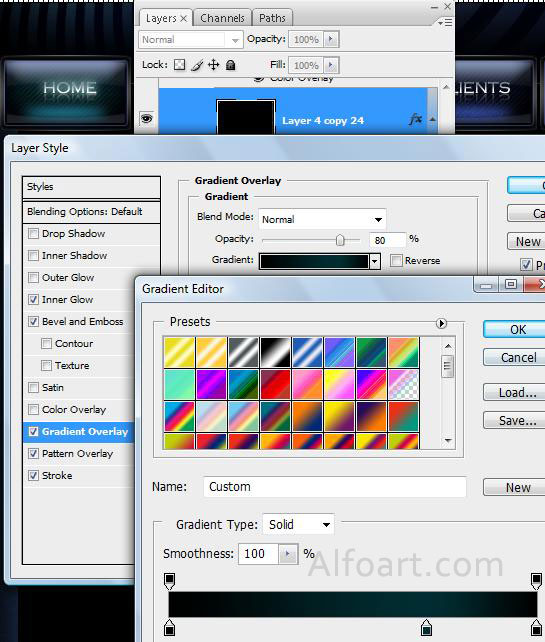Viewport: 545px width, 642px height.
Task: Collapse effects arrow on Layer 4 copy 24
Action: pyautogui.click(x=432, y=119)
